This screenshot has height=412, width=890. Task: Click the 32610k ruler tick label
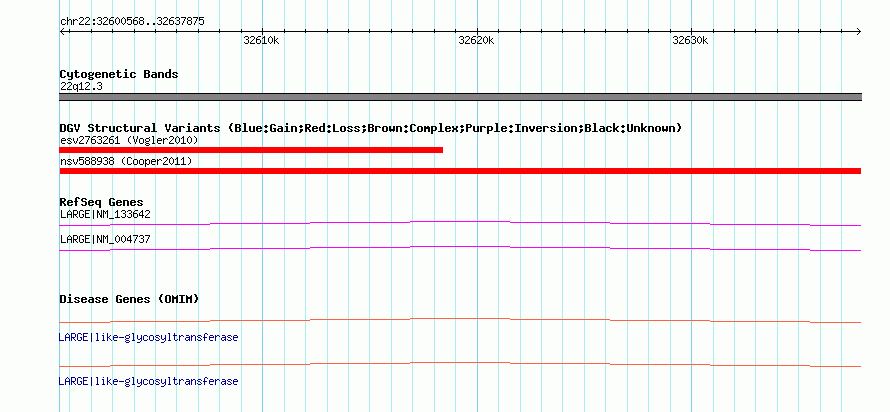261,40
